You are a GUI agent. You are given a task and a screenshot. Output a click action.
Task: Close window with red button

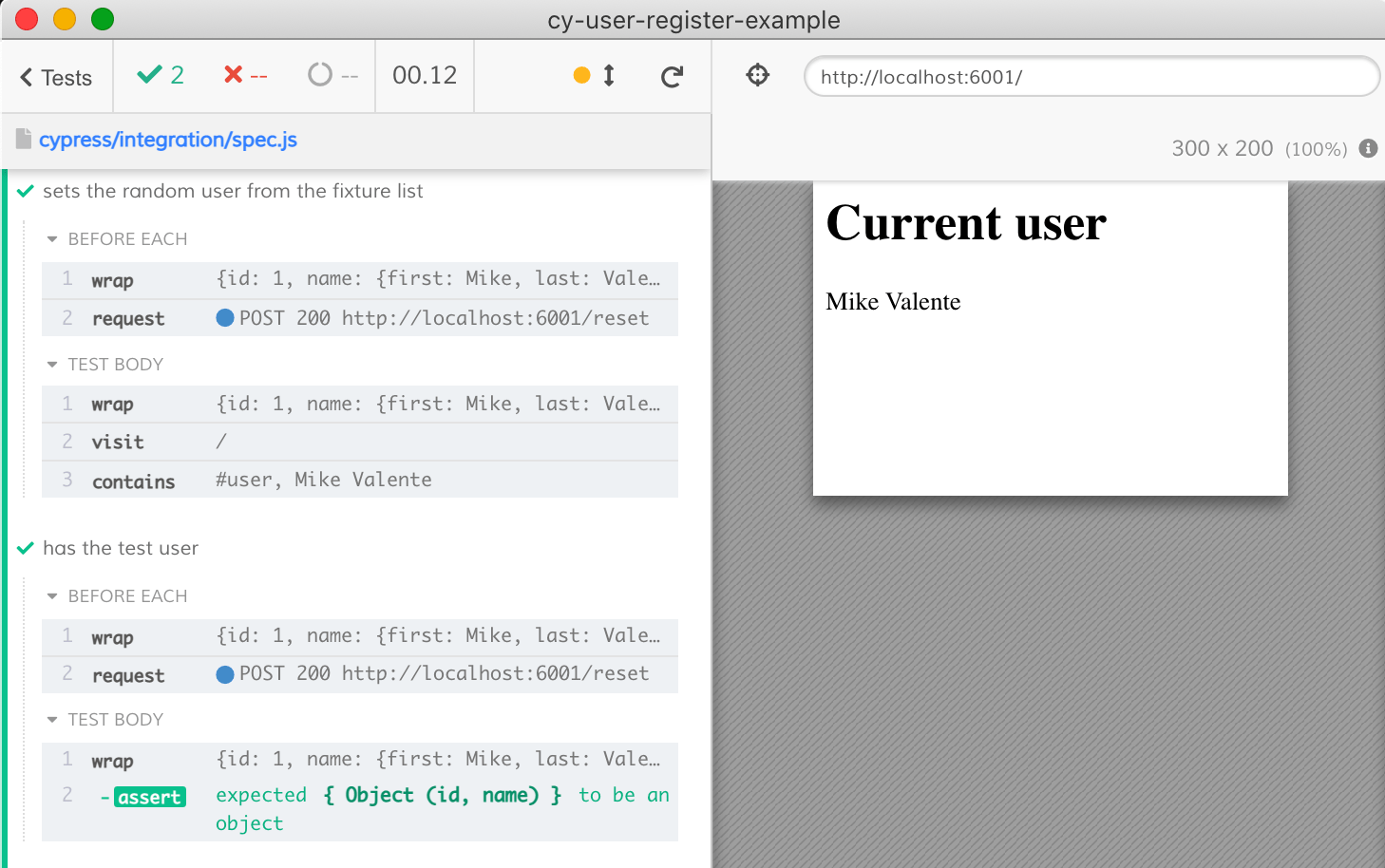(x=27, y=19)
